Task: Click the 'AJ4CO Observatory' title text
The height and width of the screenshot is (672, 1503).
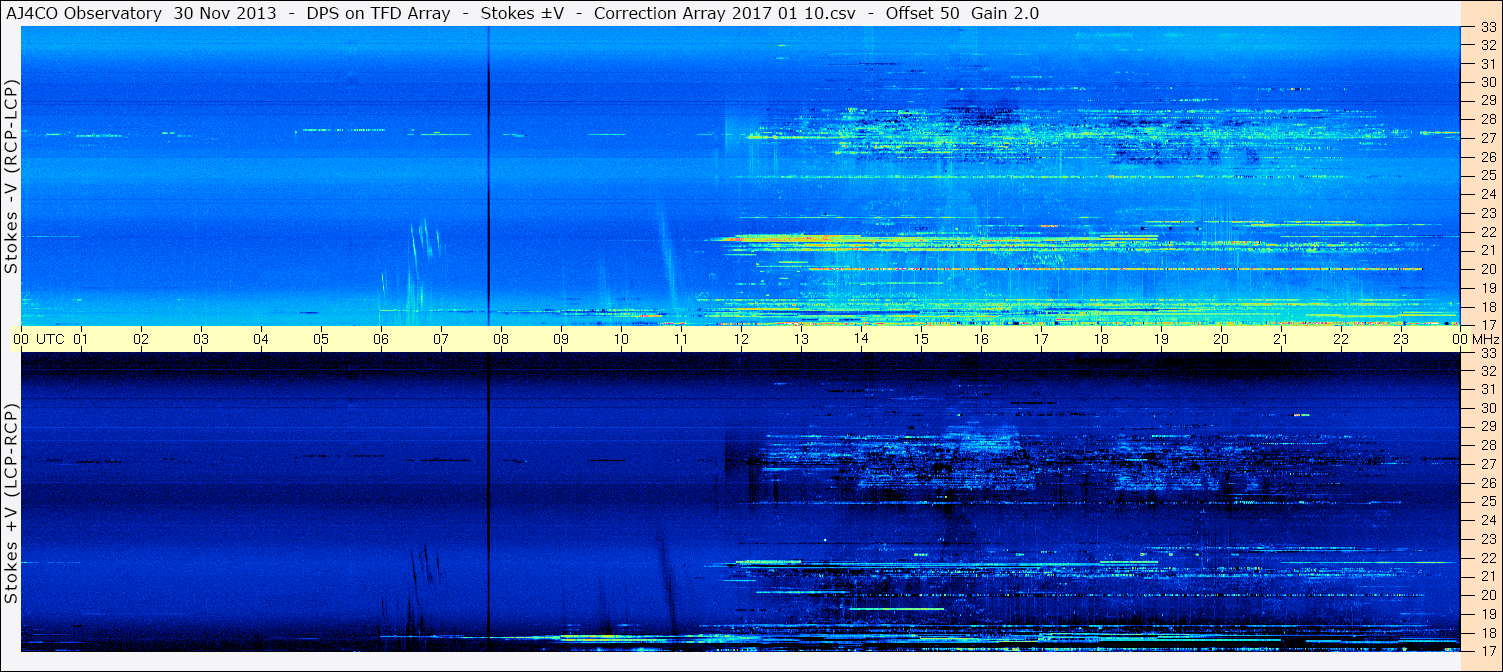Action: [x=86, y=13]
